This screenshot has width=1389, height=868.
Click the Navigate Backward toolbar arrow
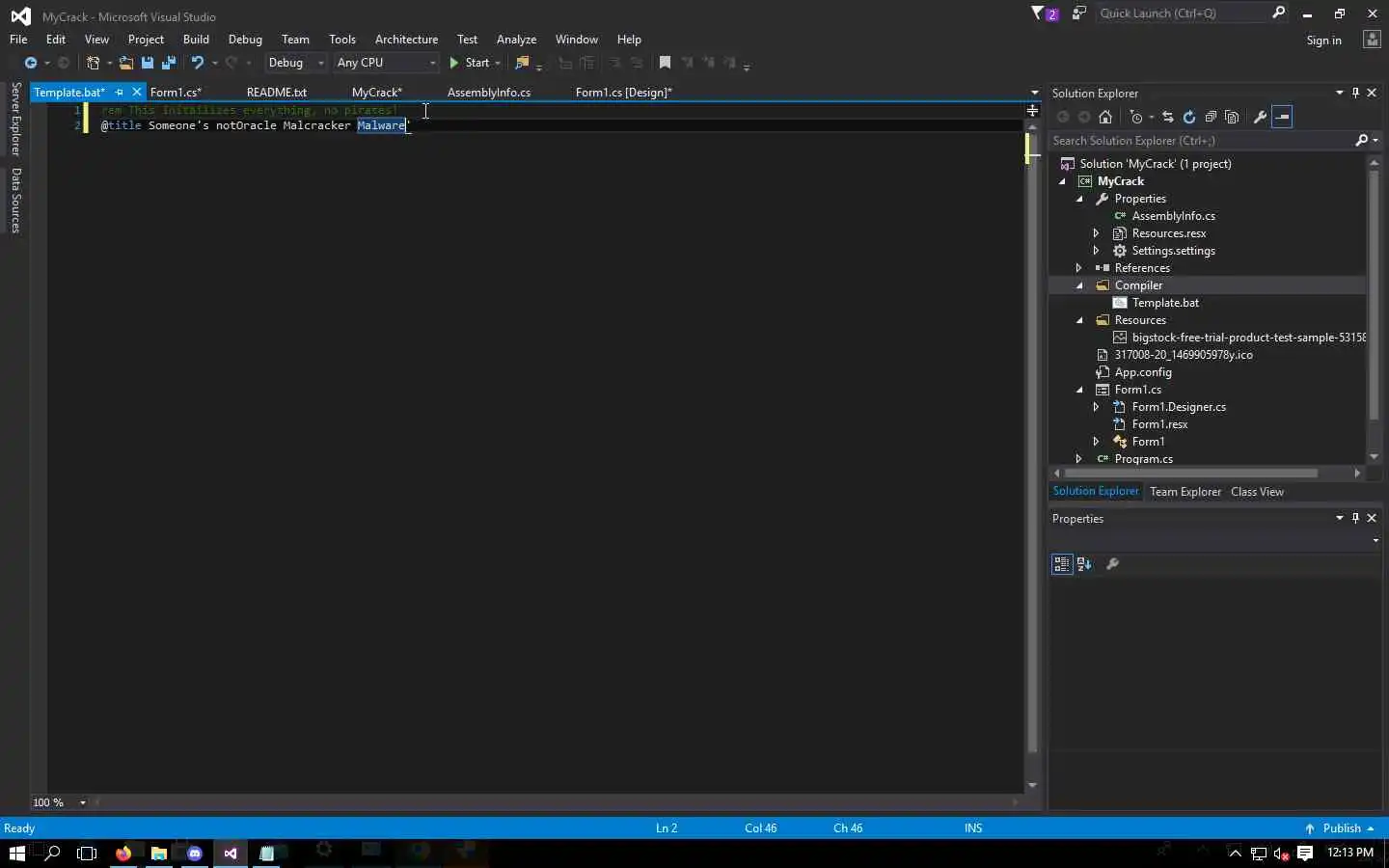(30, 63)
